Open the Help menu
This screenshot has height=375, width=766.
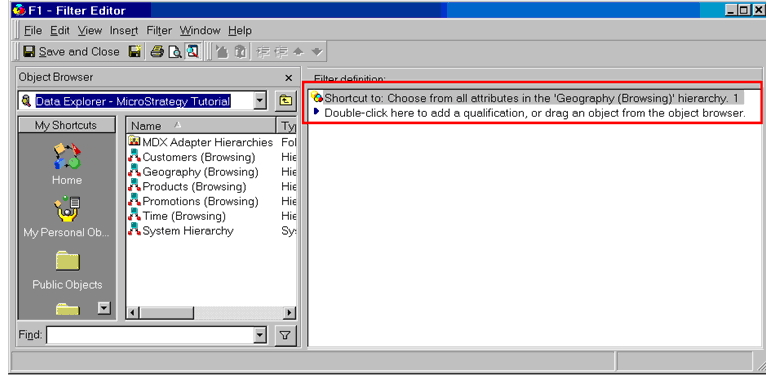pos(240,30)
